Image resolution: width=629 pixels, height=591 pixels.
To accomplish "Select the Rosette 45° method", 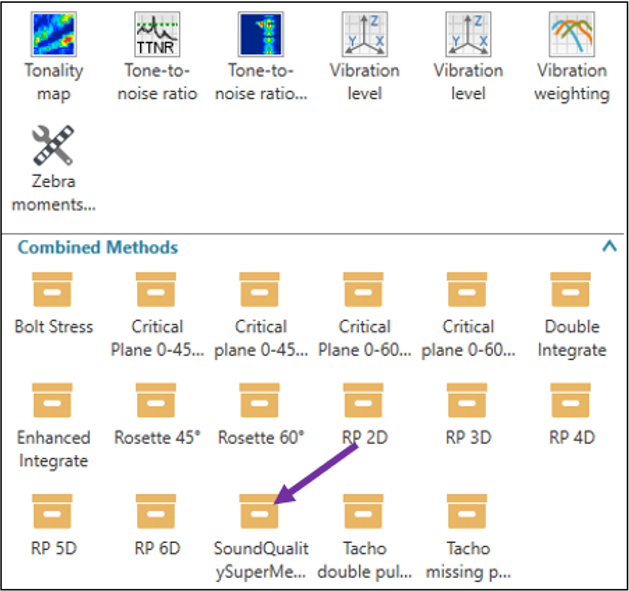I will point(158,401).
